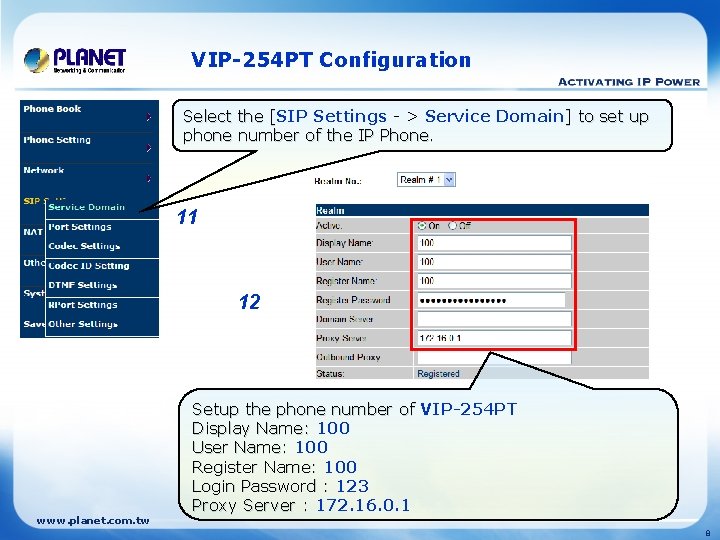Click the Realm table header

[x=482, y=210]
